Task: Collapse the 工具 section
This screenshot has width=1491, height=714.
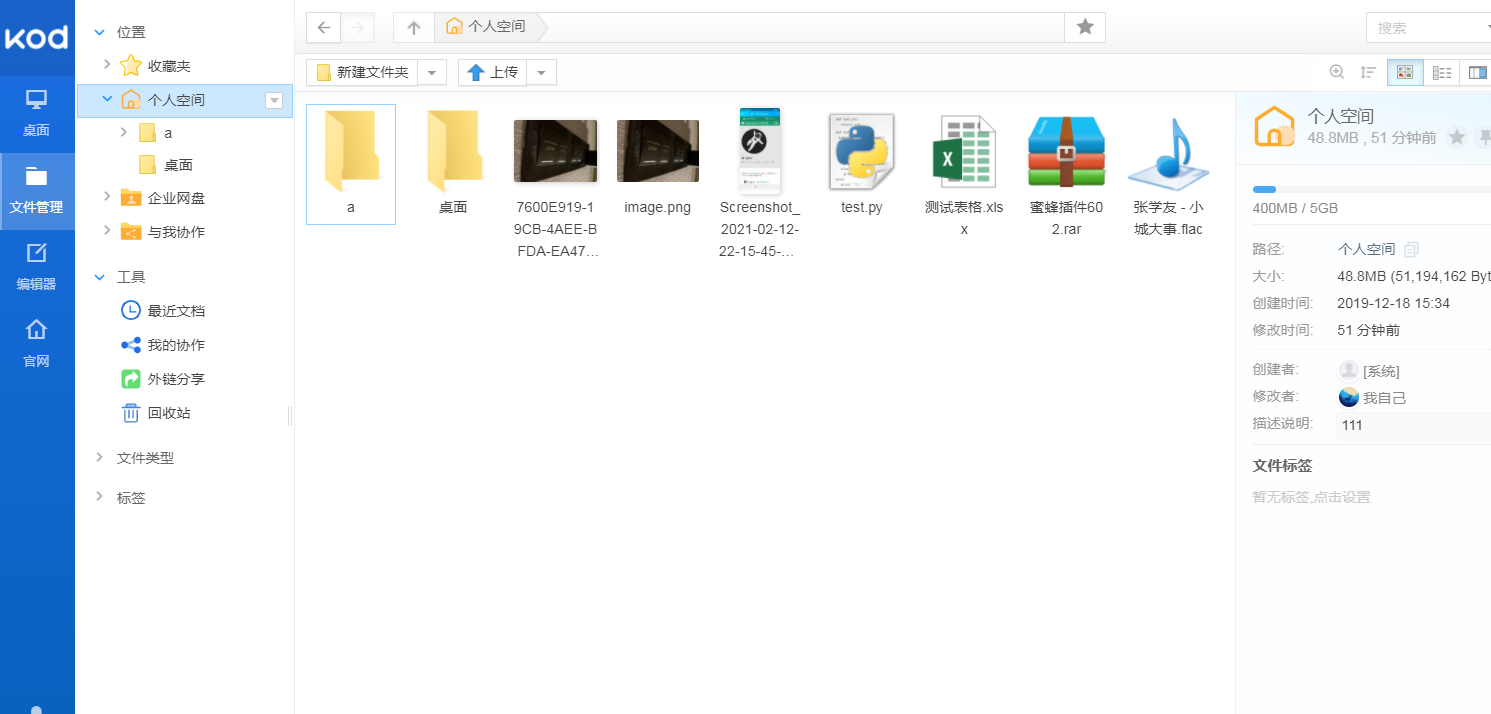Action: (x=99, y=277)
